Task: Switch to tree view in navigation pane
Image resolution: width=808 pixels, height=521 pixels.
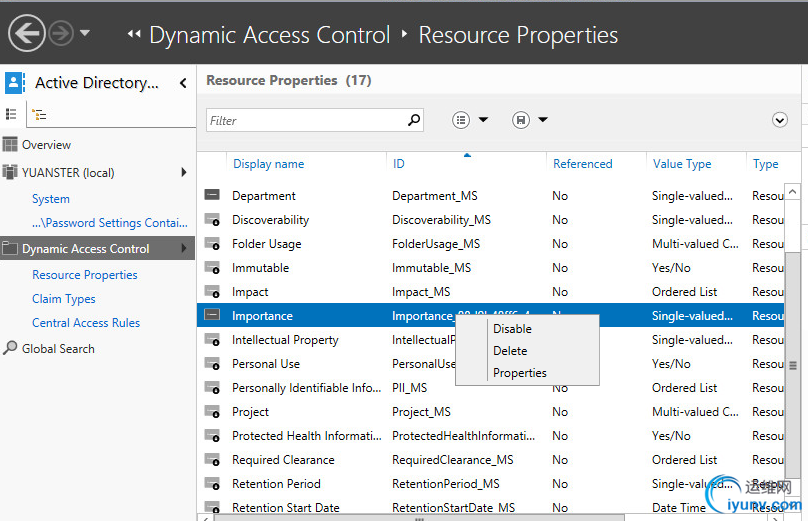Action: 39,114
